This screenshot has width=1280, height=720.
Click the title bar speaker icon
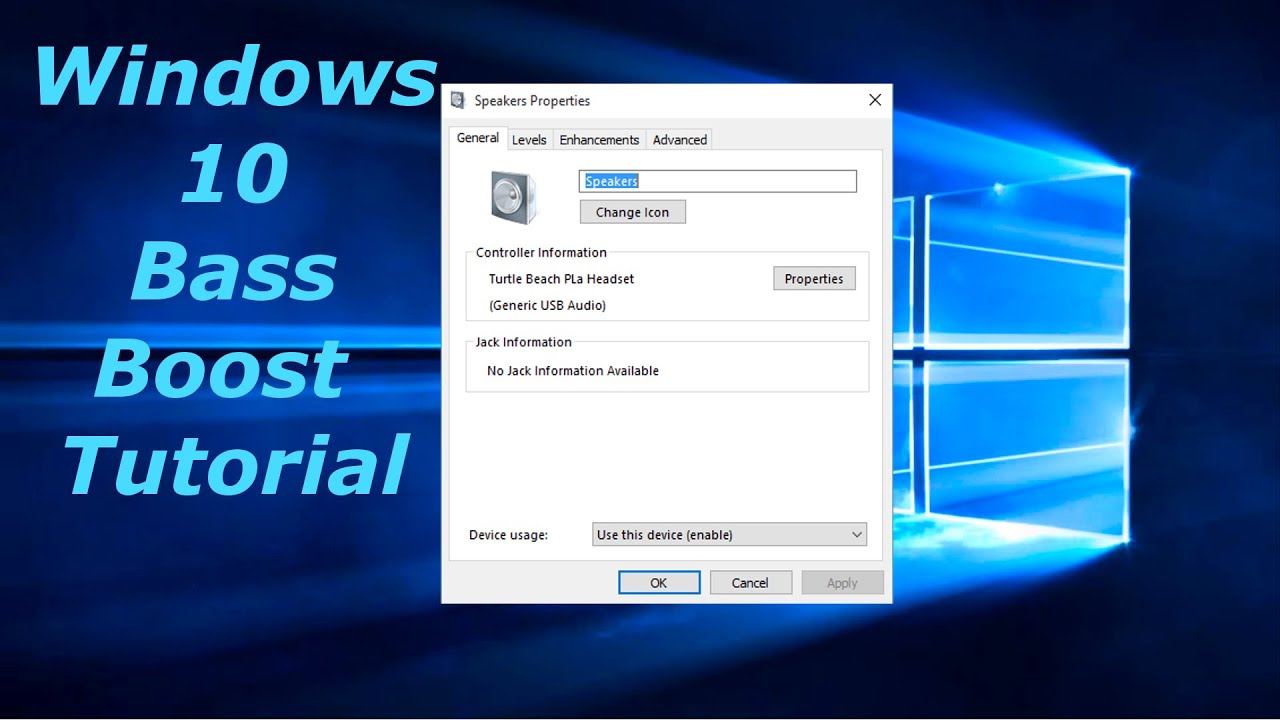pyautogui.click(x=458, y=100)
